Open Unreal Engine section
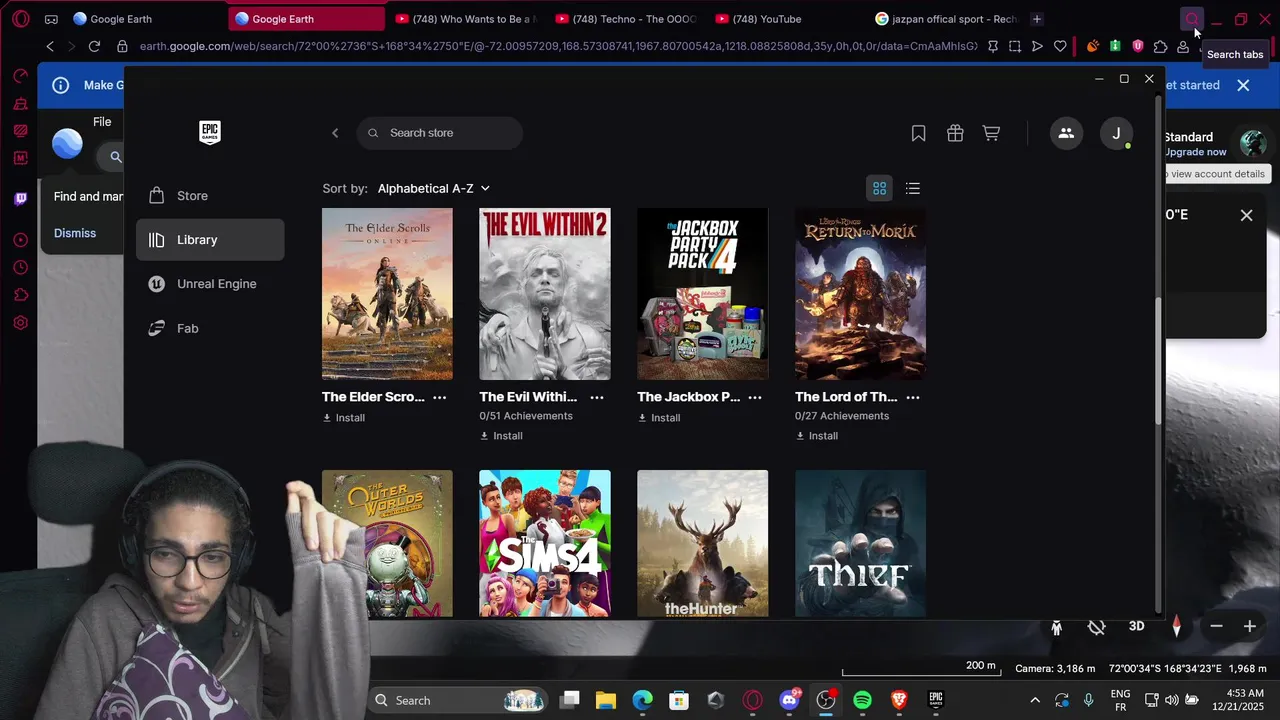Viewport: 1280px width, 720px height. click(x=210, y=284)
